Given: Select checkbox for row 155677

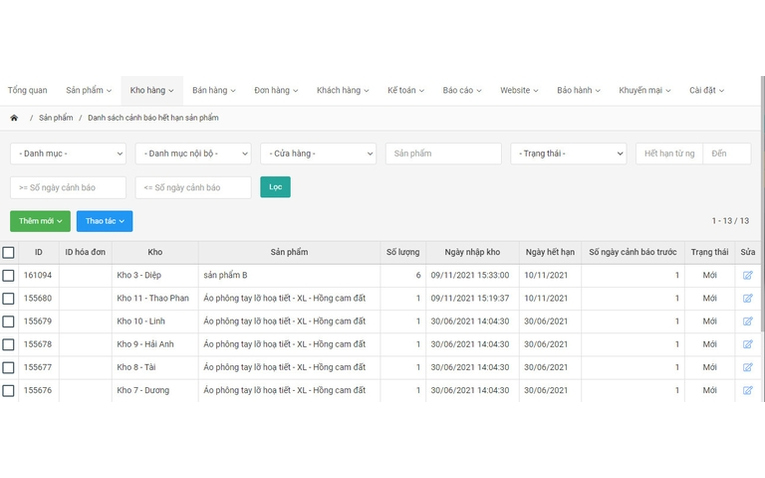Looking at the screenshot, I should coord(8,367).
